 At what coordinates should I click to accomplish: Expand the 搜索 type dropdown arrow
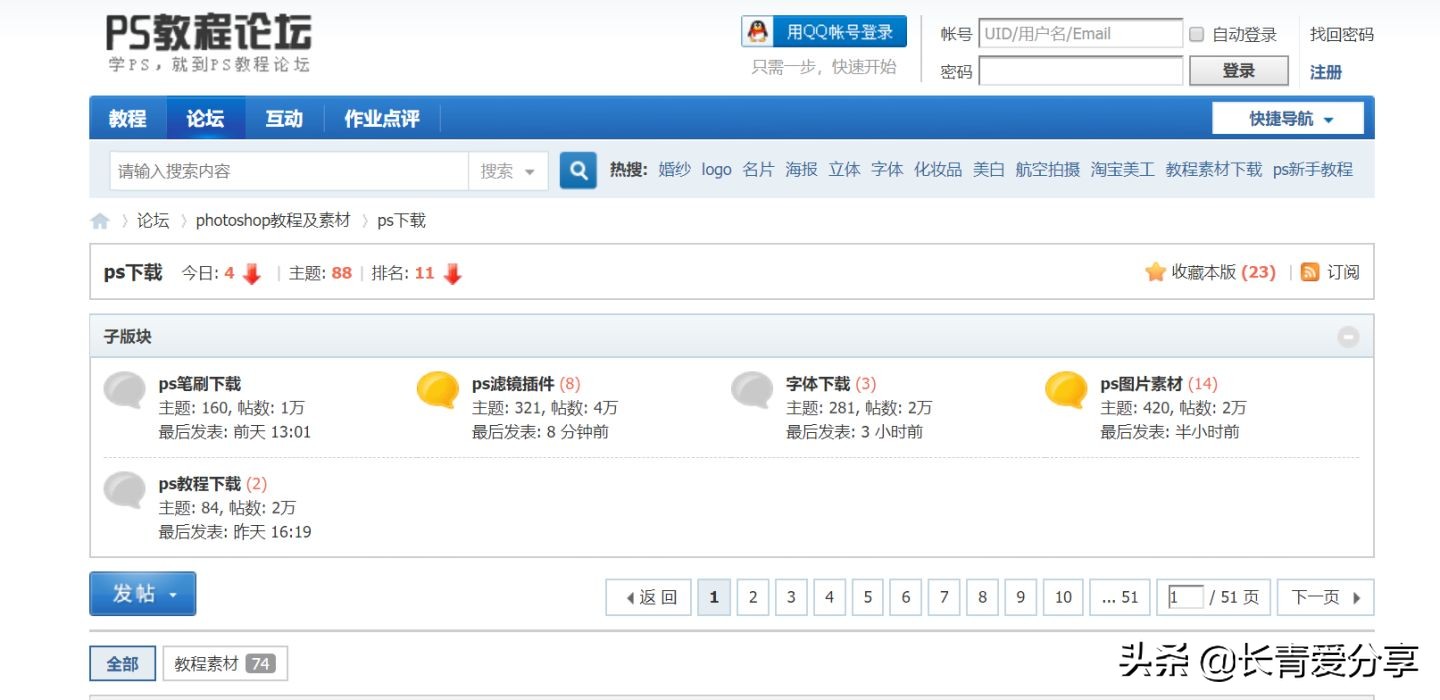(x=527, y=170)
